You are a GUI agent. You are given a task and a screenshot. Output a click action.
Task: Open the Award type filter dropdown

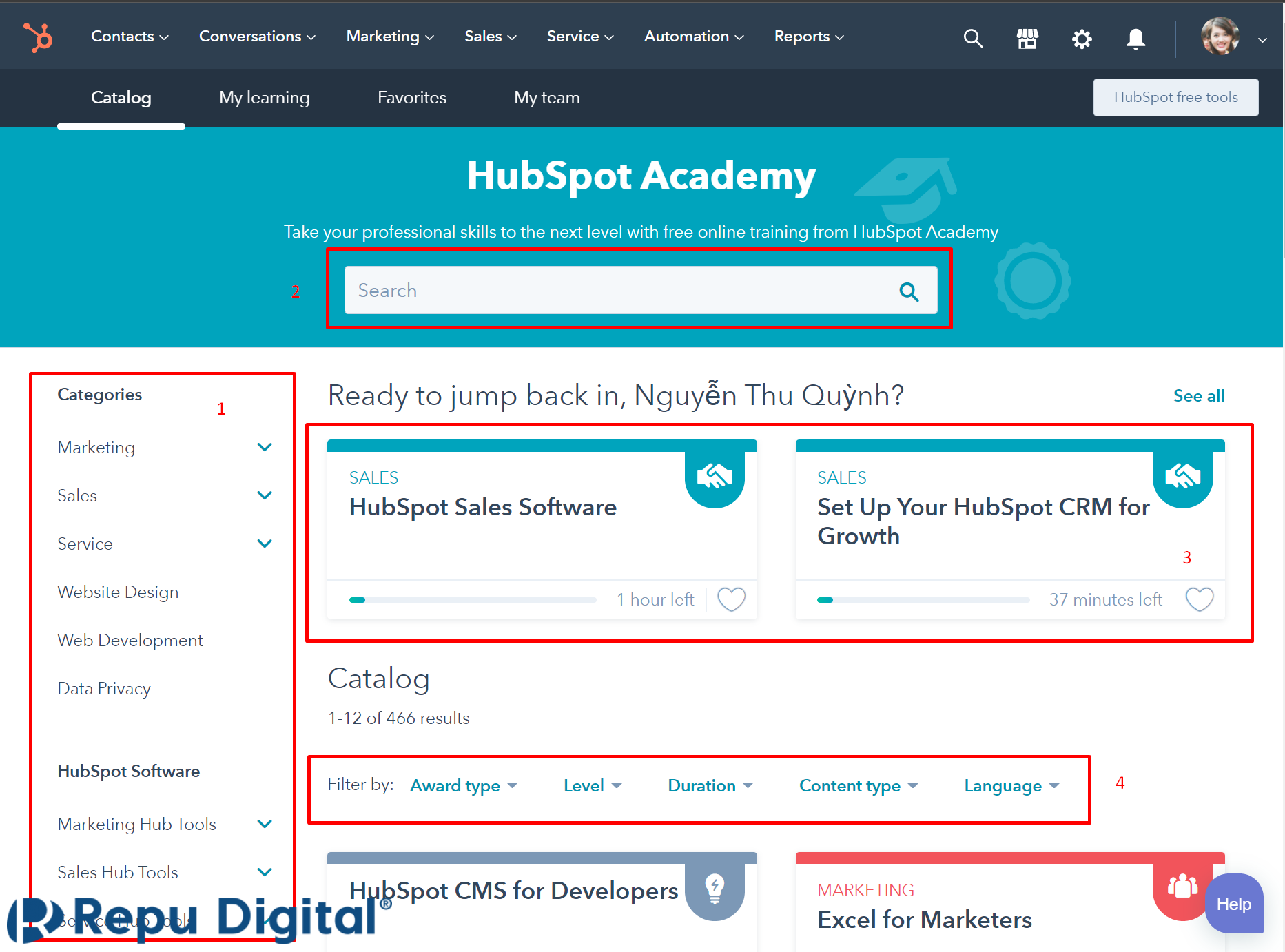tap(463, 786)
